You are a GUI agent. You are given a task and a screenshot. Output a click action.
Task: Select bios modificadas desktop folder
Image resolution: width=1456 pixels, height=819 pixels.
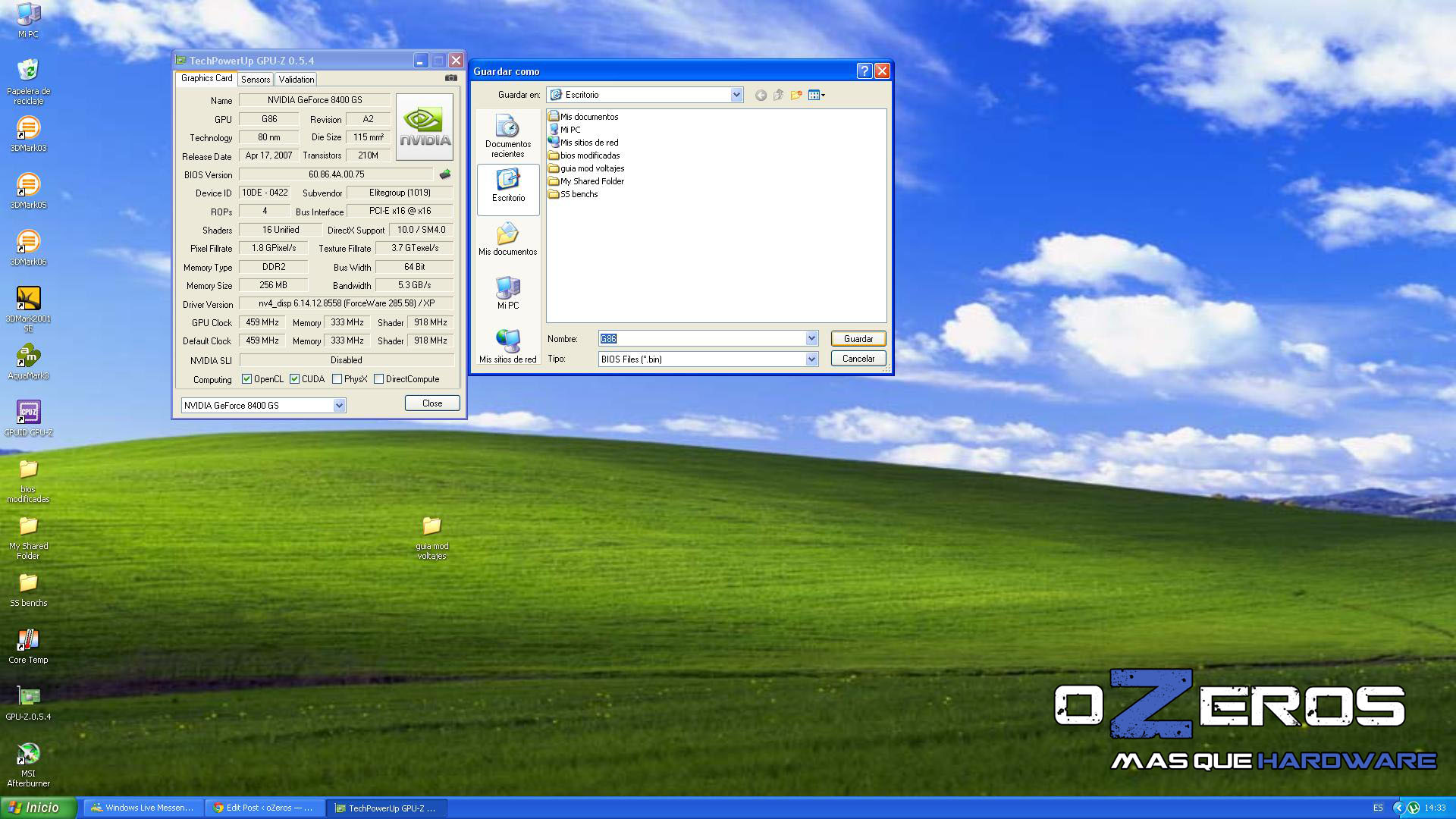(x=28, y=481)
